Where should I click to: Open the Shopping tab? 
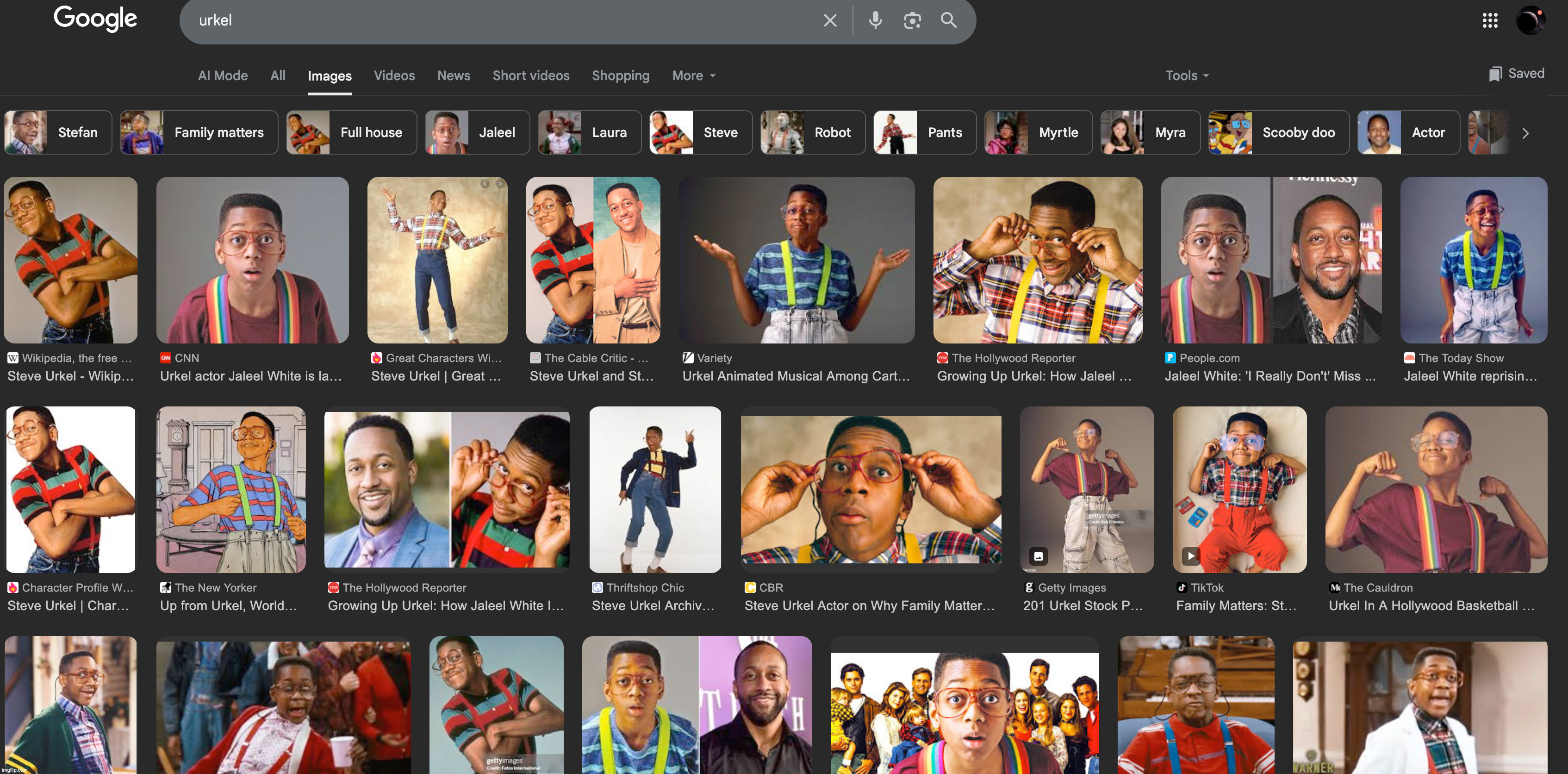click(620, 75)
